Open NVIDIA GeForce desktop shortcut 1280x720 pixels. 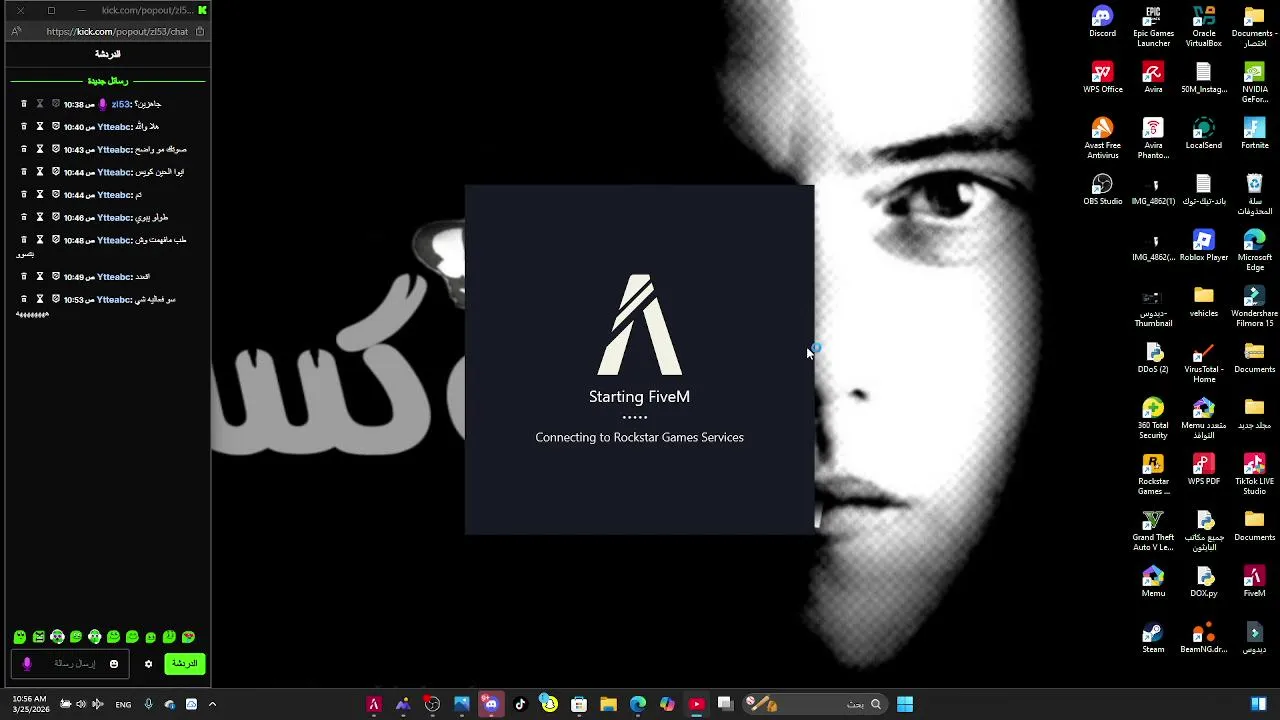click(x=1254, y=83)
